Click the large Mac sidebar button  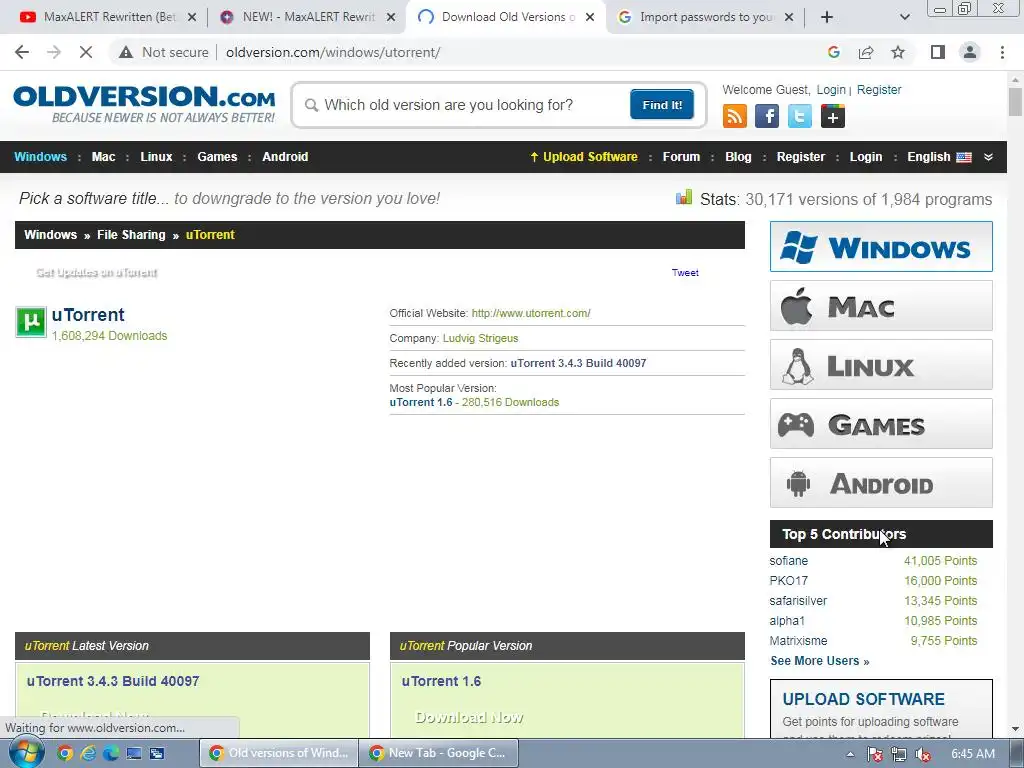tap(881, 306)
